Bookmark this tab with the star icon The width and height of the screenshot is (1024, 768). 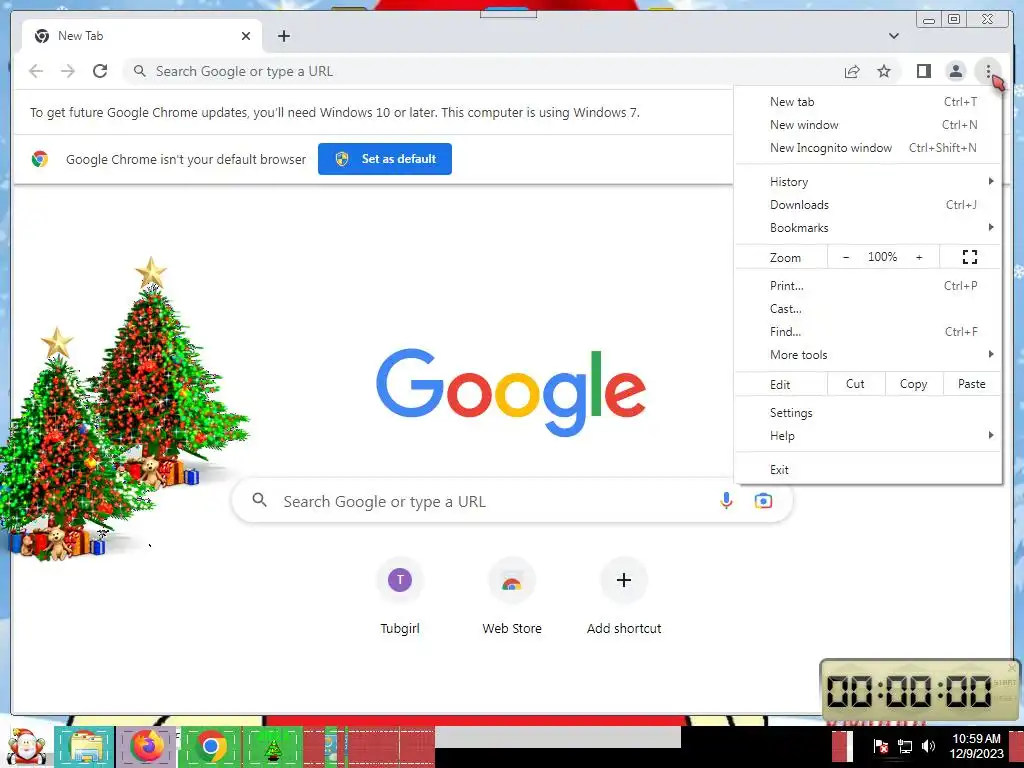coord(884,71)
